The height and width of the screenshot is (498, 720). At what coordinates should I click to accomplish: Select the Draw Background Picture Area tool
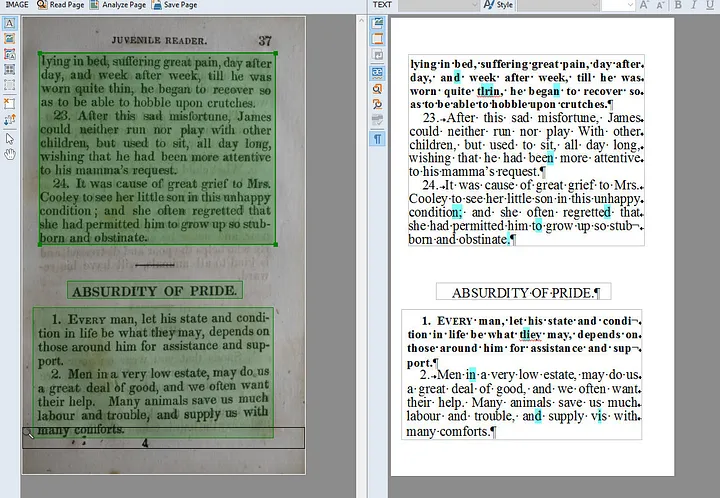coord(9,54)
